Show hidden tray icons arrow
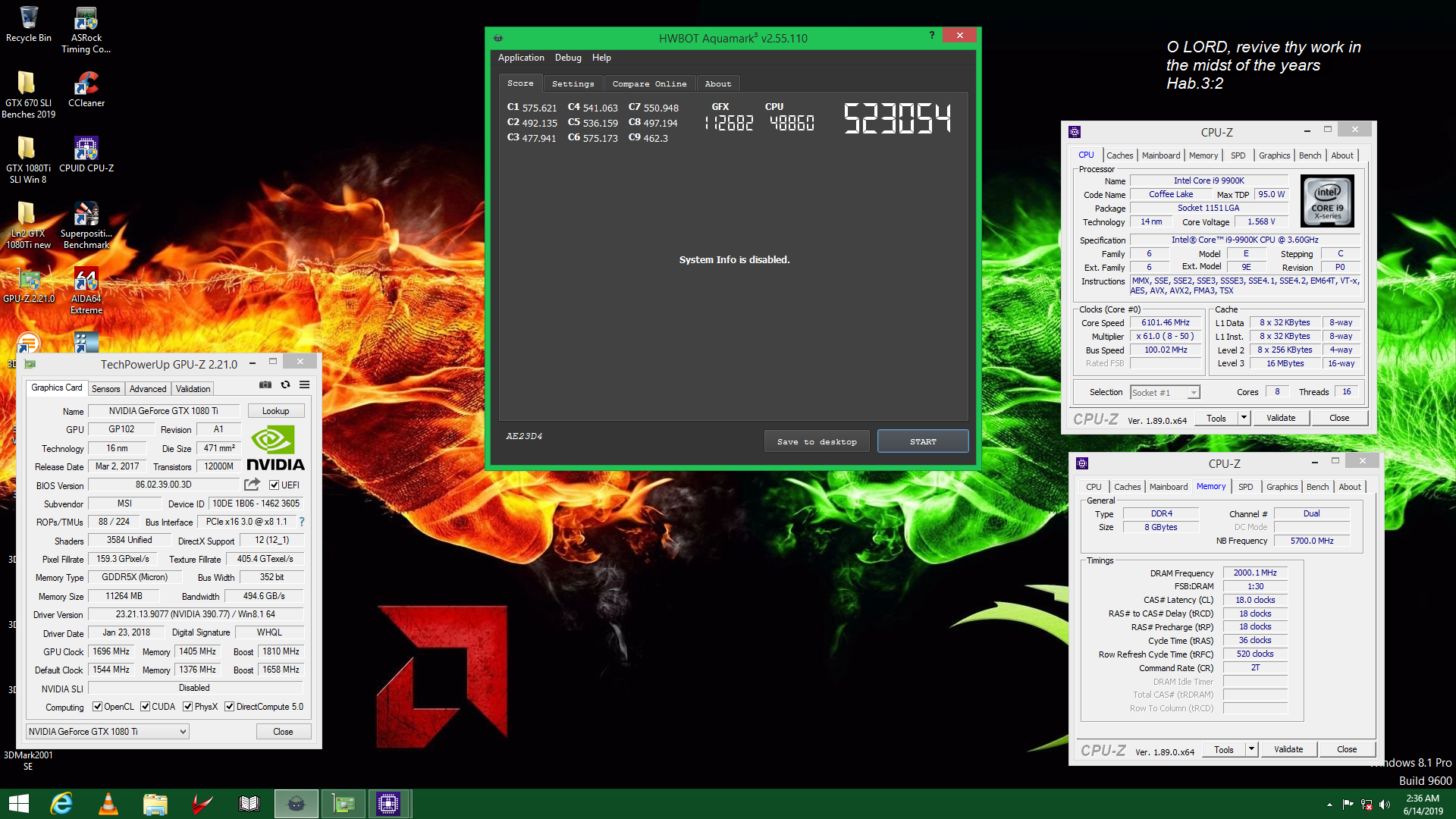1456x819 pixels. pyautogui.click(x=1329, y=805)
